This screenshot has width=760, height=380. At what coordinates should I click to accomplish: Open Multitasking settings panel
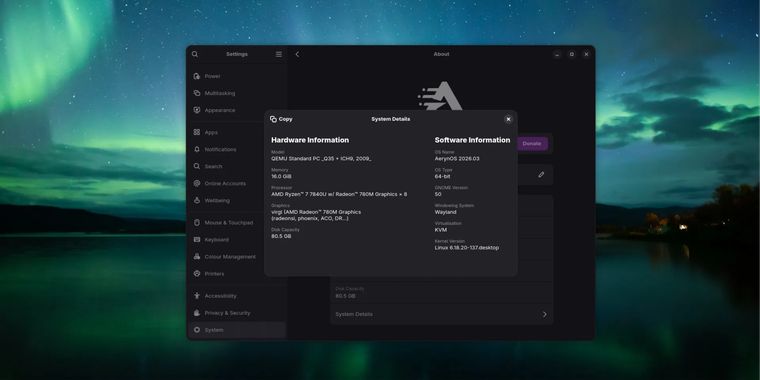[238, 93]
